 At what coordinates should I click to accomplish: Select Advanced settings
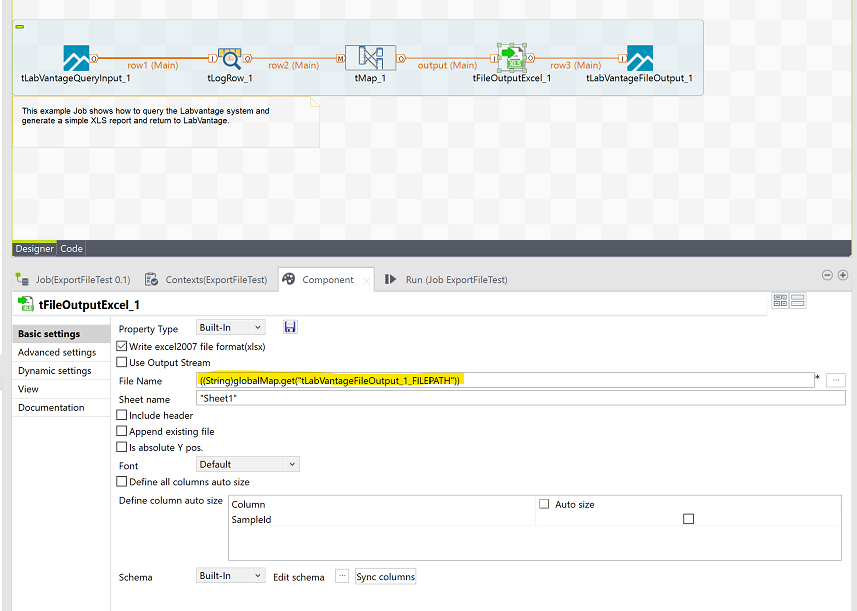point(61,352)
